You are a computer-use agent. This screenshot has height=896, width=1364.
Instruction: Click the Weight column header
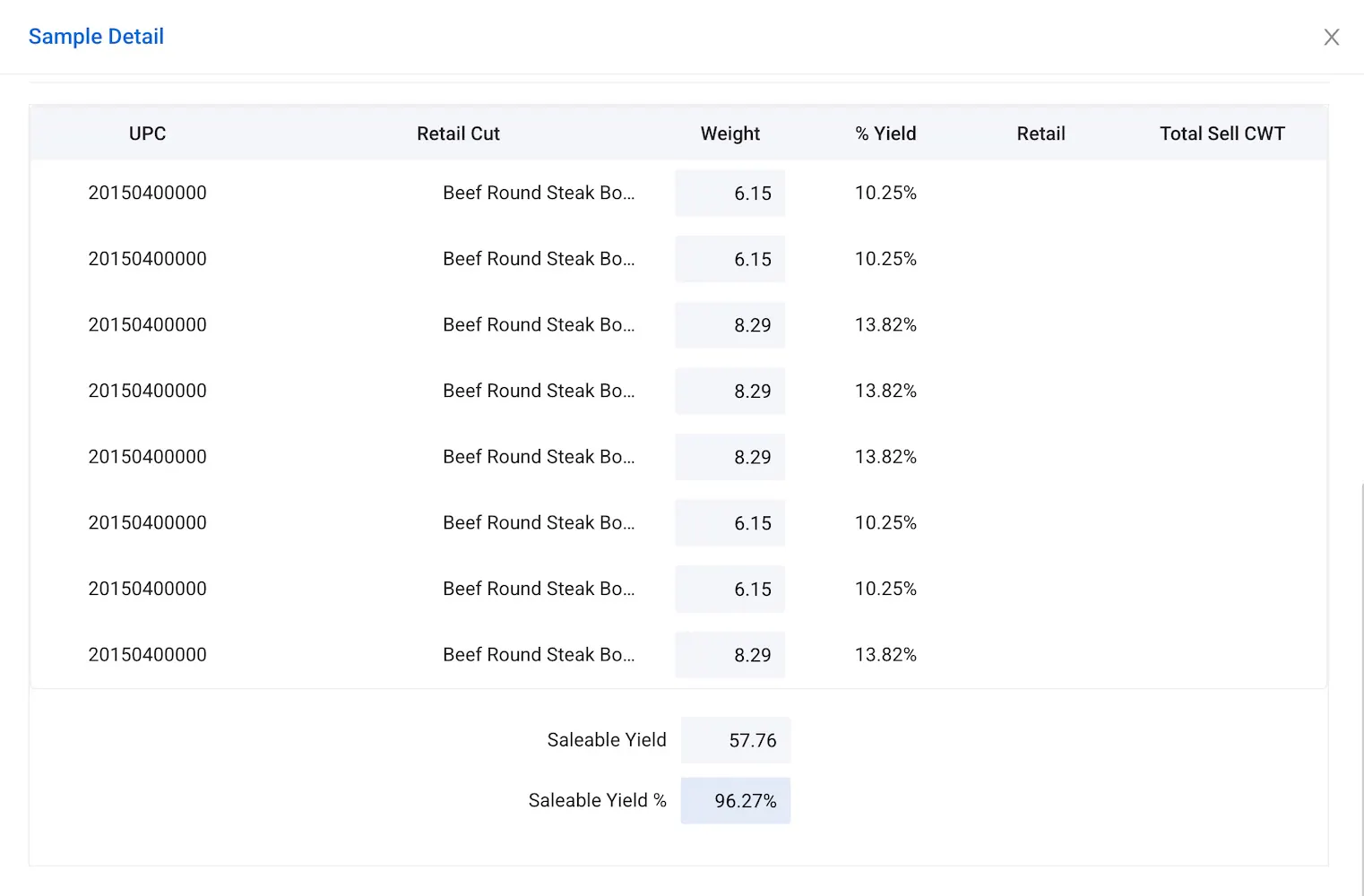point(729,134)
